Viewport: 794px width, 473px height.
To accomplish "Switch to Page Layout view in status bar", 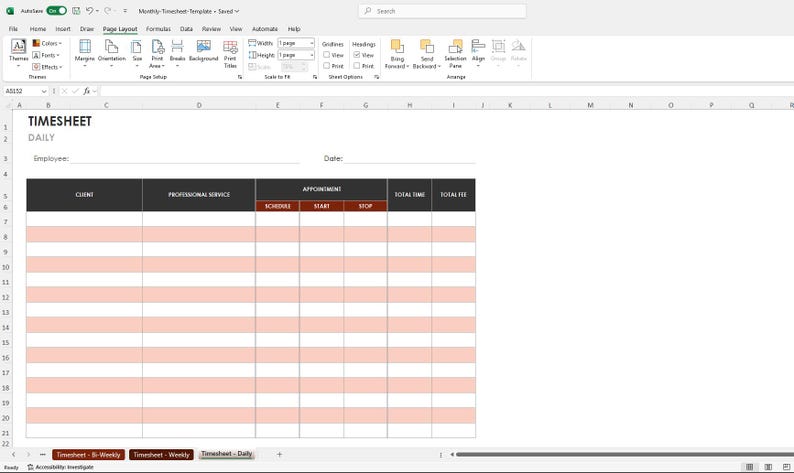I will [x=768, y=466].
